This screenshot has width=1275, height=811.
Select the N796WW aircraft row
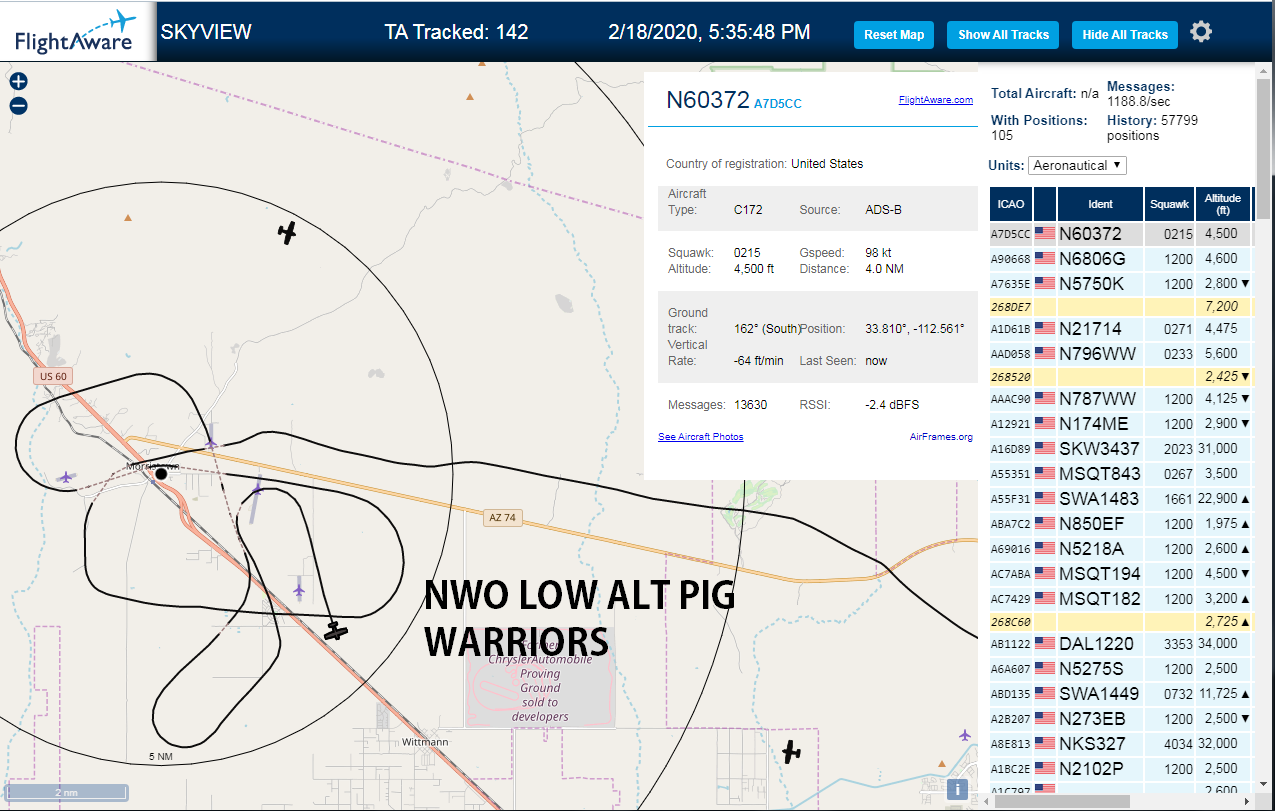pos(1120,353)
